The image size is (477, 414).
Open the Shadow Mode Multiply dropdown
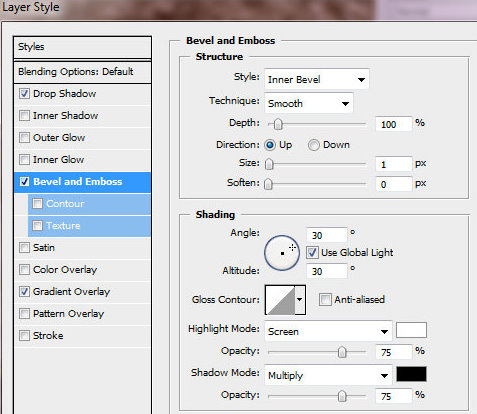tap(328, 375)
